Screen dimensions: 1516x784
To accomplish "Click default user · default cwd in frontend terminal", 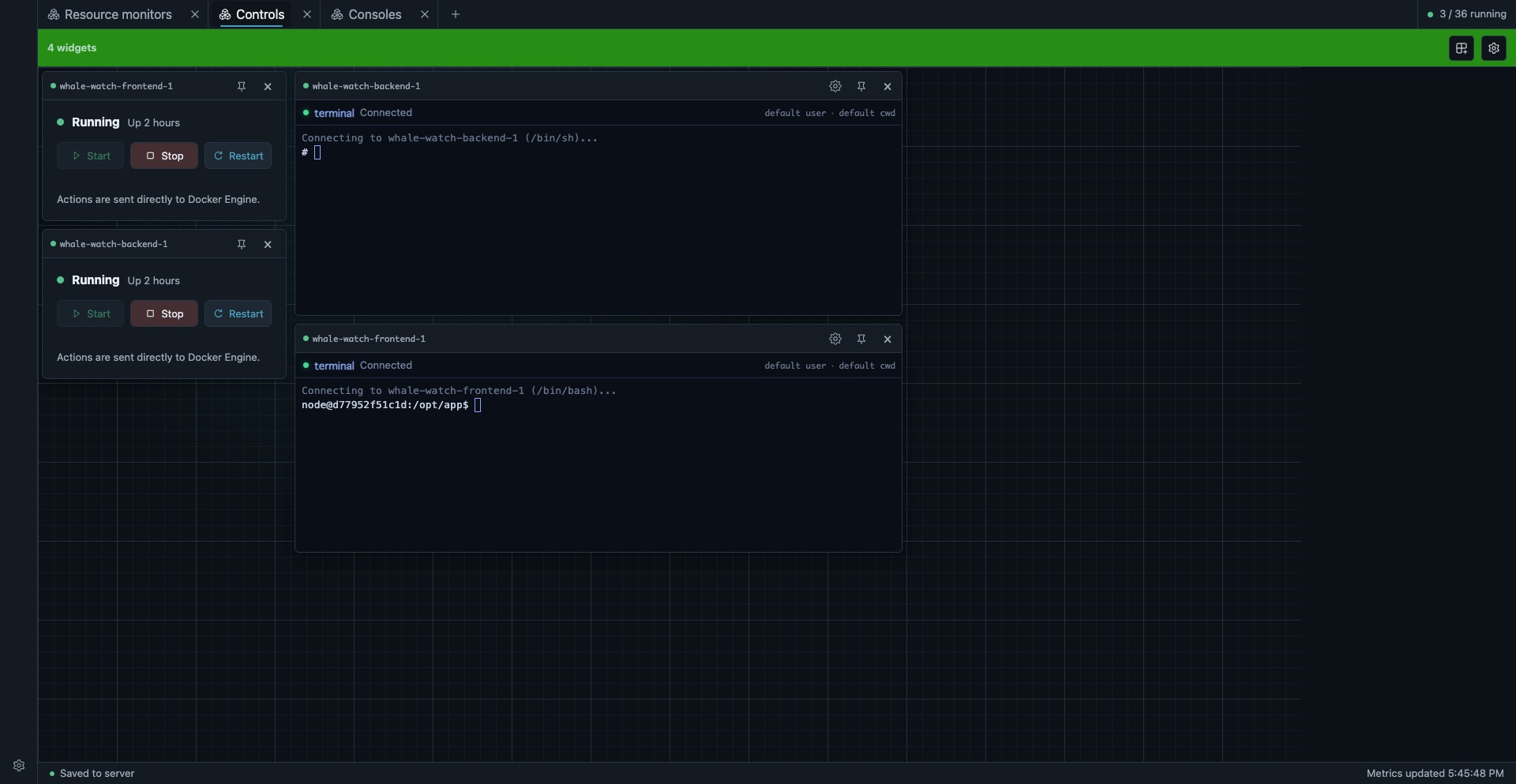I will click(x=830, y=366).
